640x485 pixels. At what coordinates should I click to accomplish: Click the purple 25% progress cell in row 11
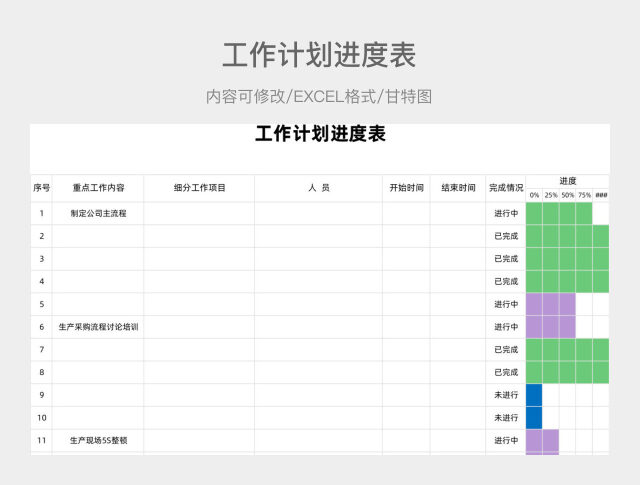coord(551,441)
